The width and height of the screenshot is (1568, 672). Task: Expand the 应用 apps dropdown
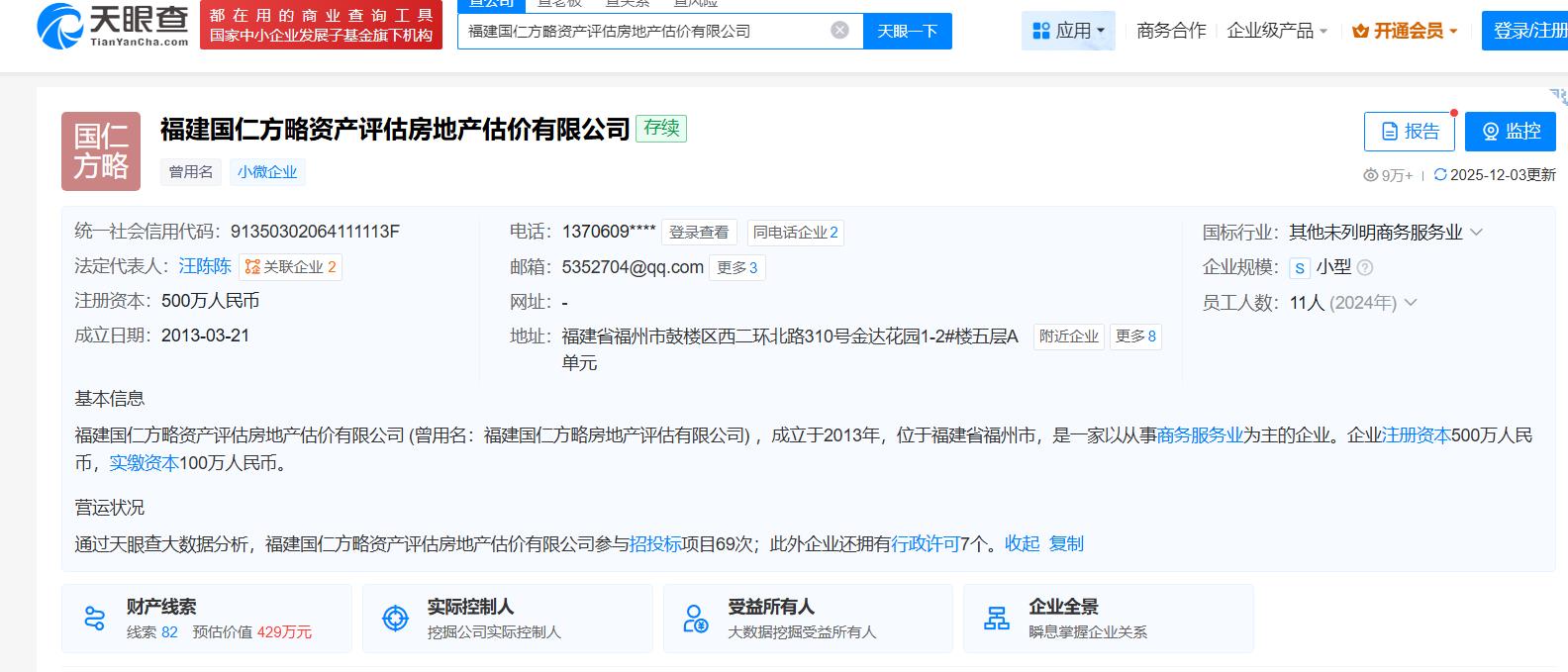[x=1068, y=31]
